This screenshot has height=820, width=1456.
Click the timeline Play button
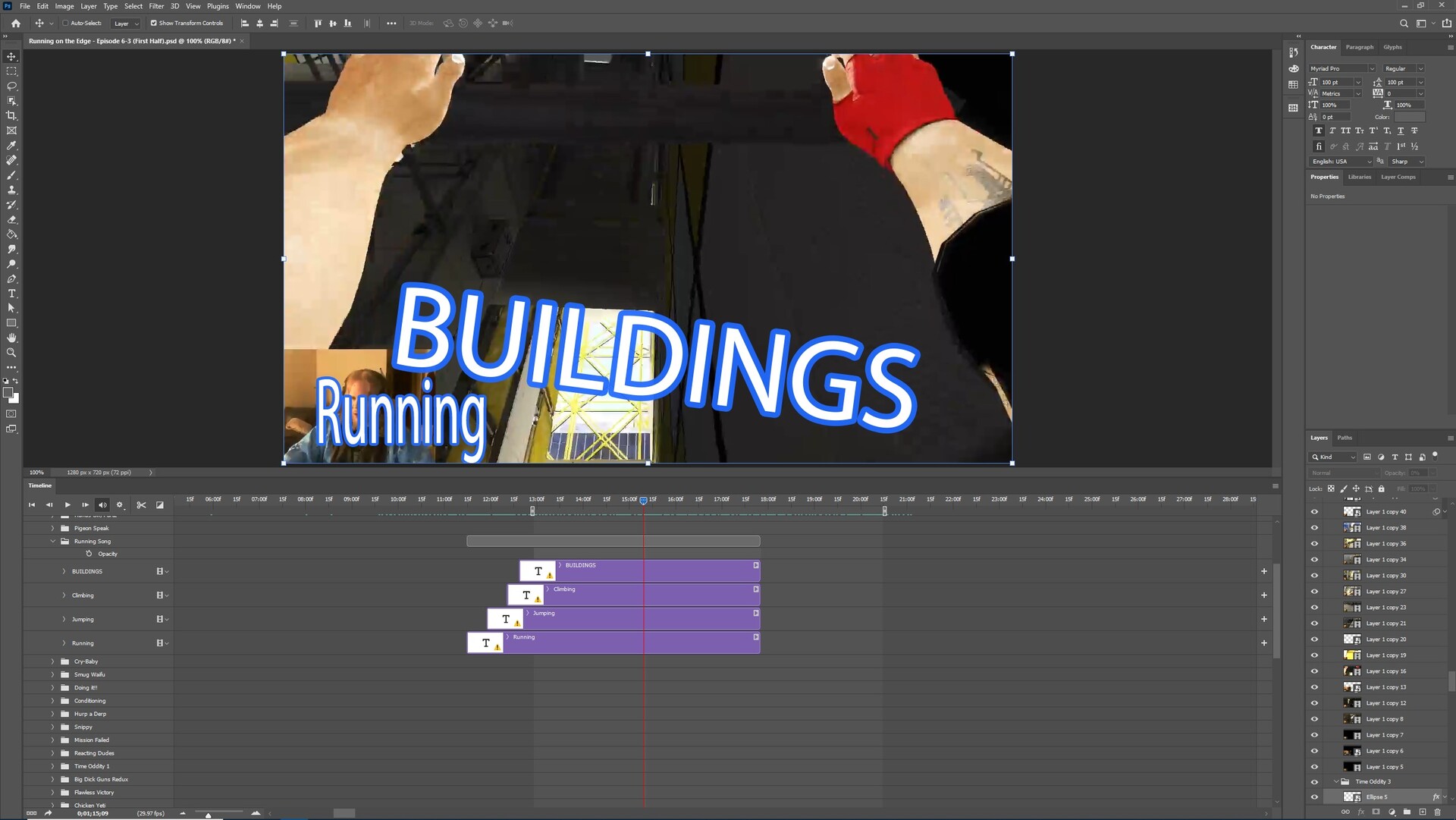(67, 505)
